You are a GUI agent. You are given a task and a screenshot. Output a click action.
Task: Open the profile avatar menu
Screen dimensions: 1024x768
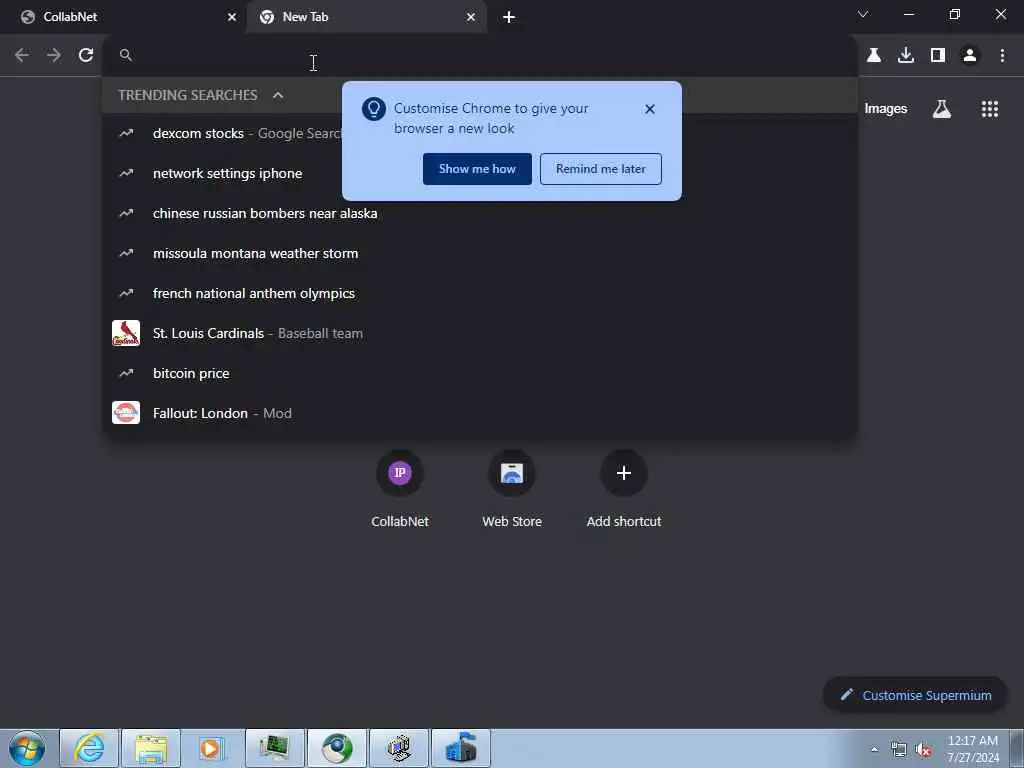[970, 56]
